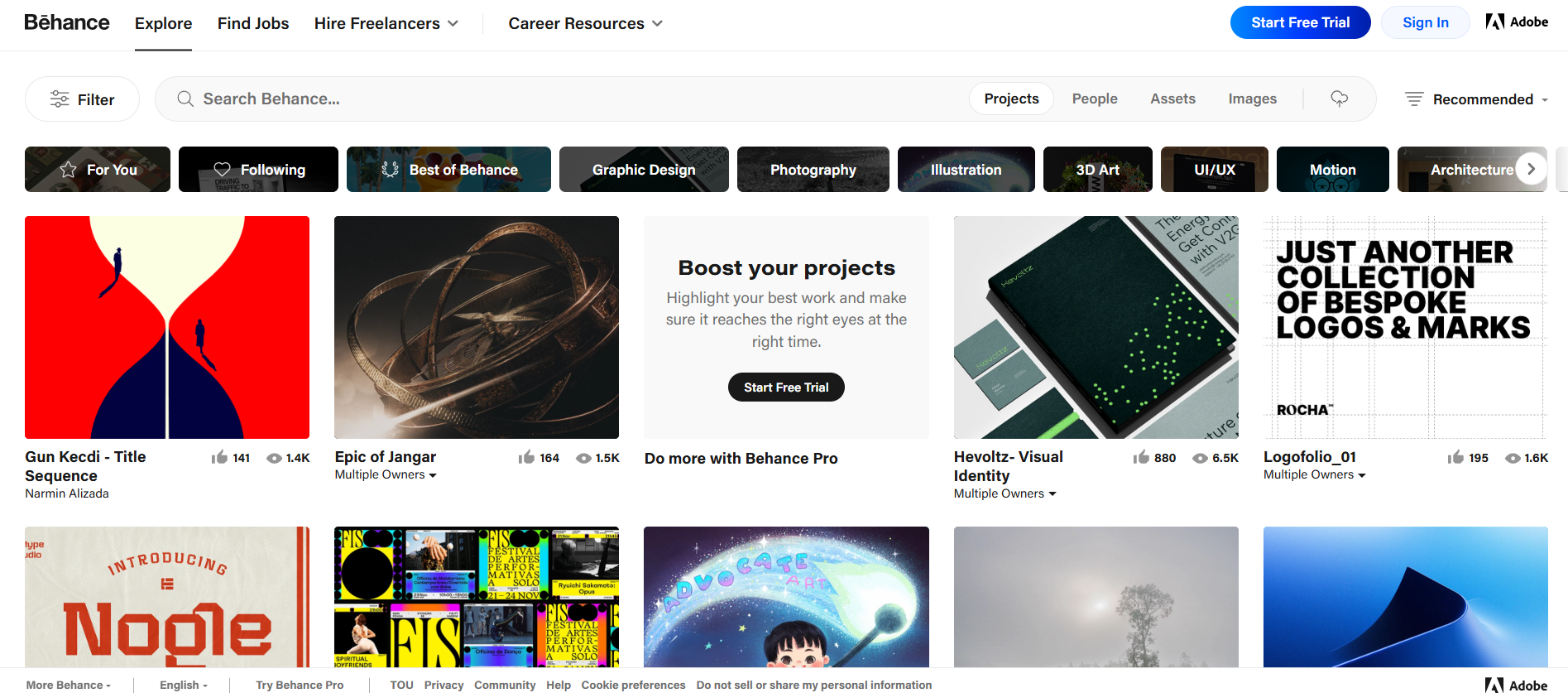Screen dimensions: 1568x693
Task: Click Start Free Trial in header
Action: pyautogui.click(x=1300, y=22)
